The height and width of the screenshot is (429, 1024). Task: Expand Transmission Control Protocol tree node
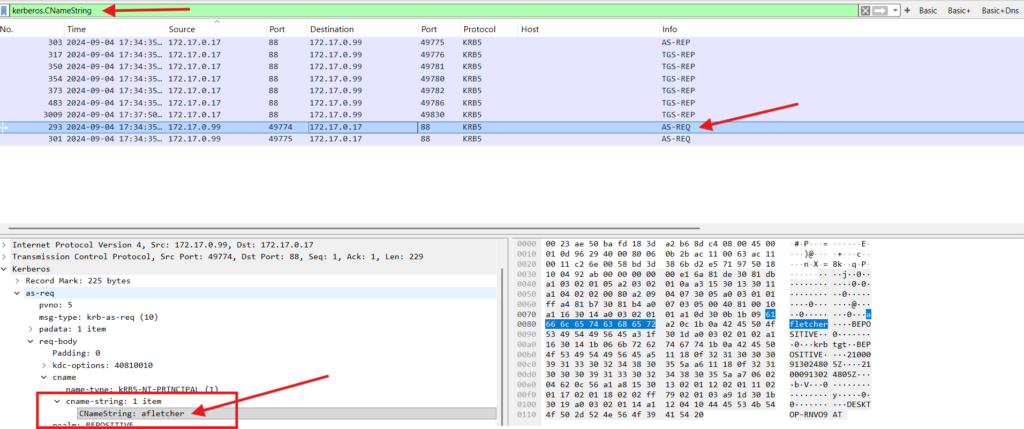[5, 256]
